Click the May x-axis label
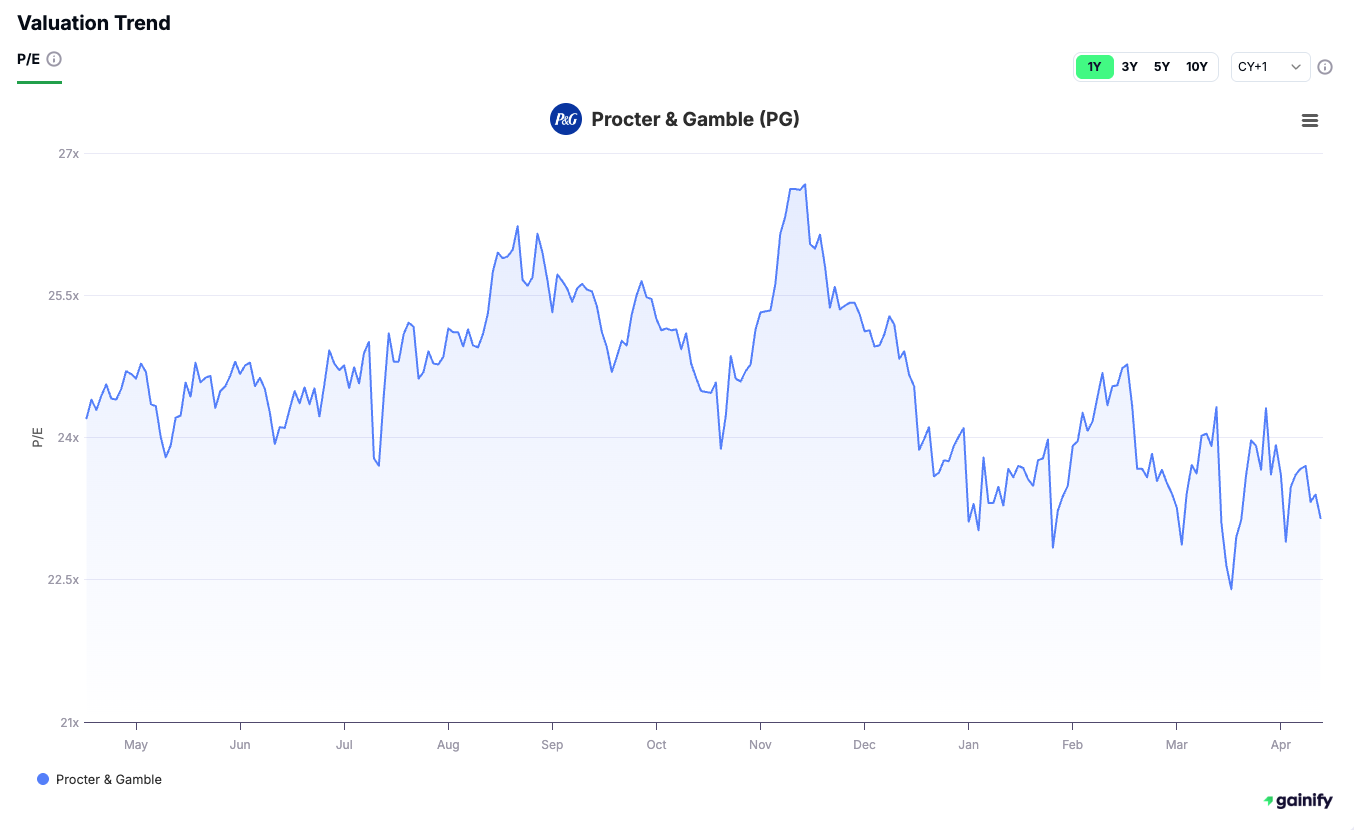This screenshot has width=1354, height=830. coord(136,744)
